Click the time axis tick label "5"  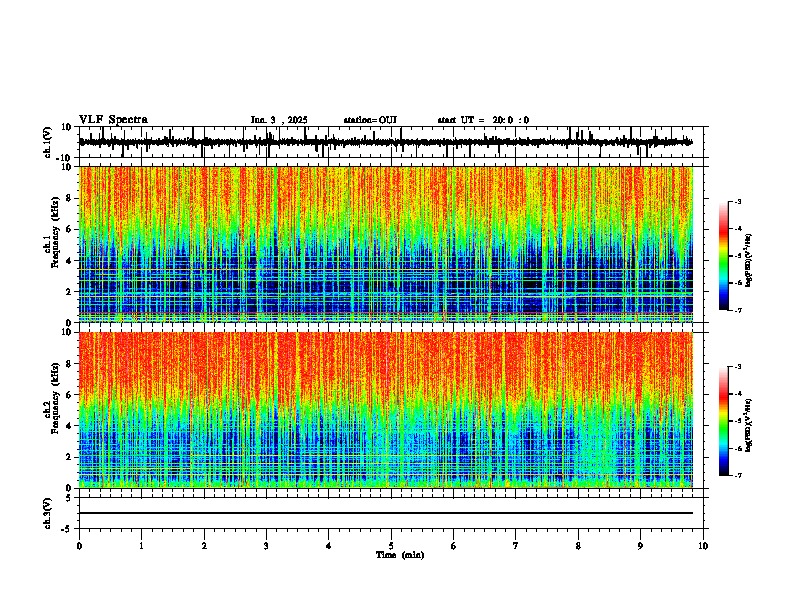coord(391,546)
